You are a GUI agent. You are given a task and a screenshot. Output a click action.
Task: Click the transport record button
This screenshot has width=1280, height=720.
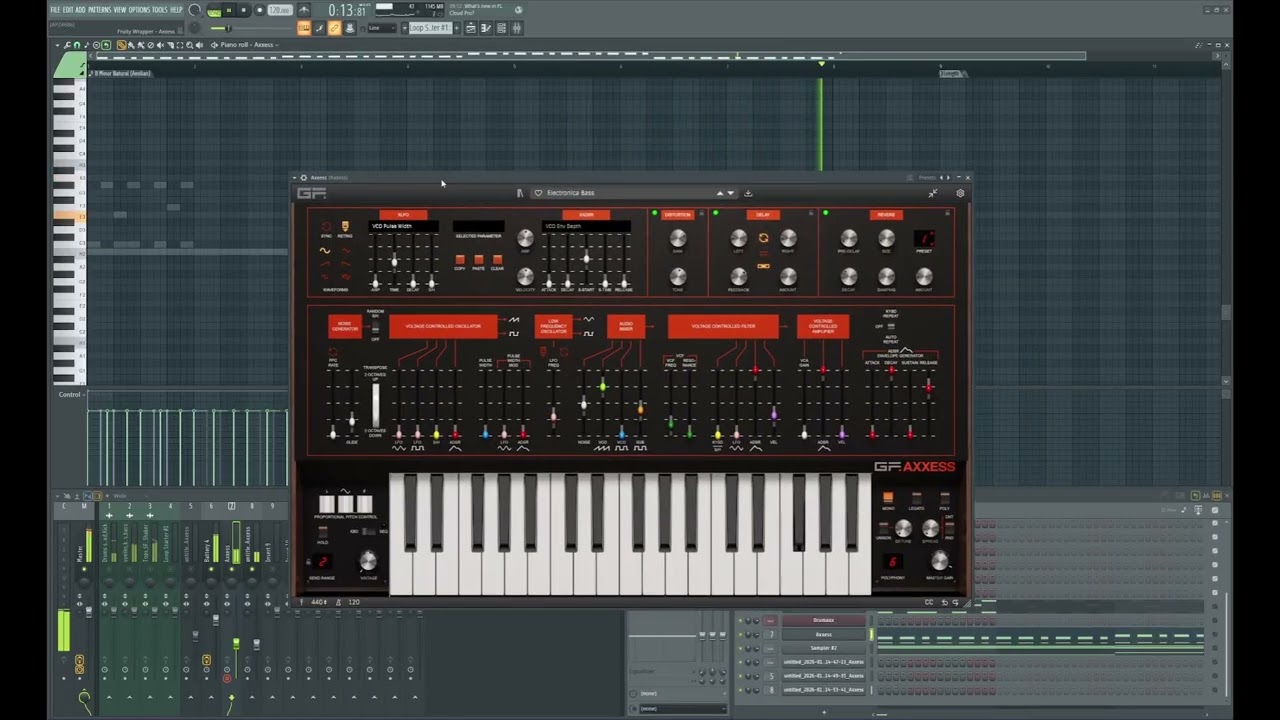pos(260,10)
